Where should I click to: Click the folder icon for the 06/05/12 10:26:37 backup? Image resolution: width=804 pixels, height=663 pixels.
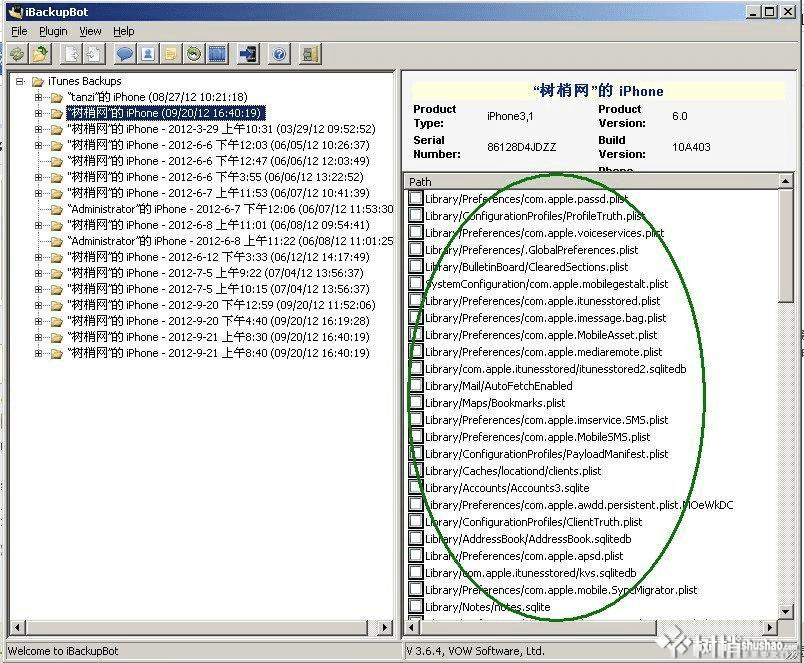[x=56, y=145]
